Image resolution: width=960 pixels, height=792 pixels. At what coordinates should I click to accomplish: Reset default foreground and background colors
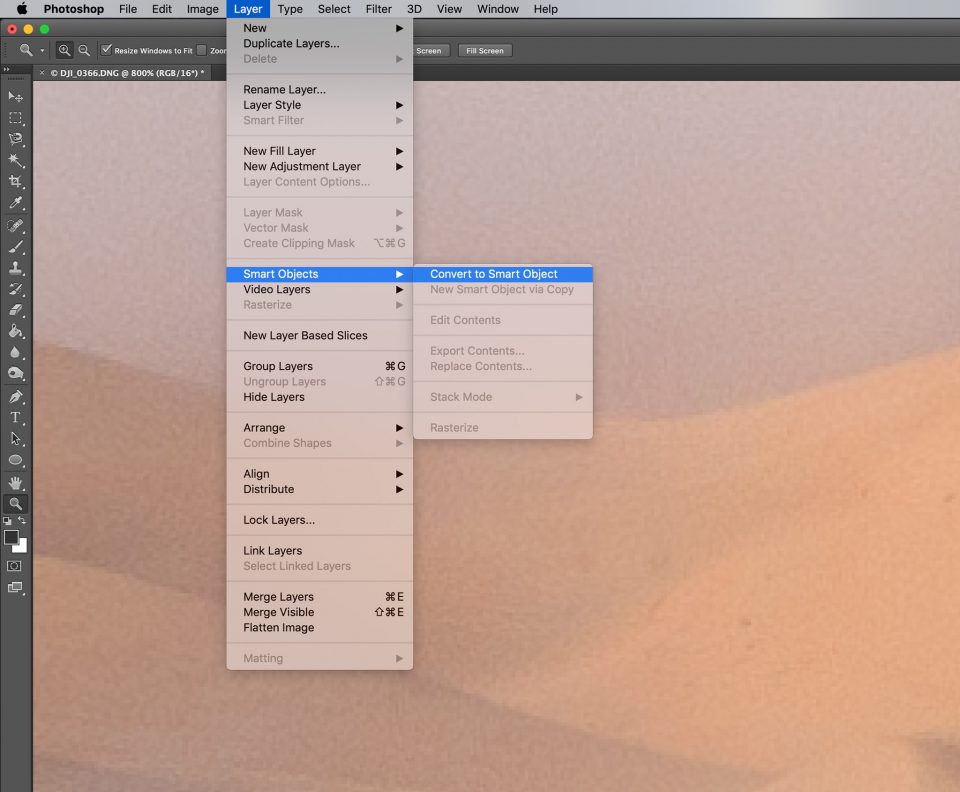(7, 521)
